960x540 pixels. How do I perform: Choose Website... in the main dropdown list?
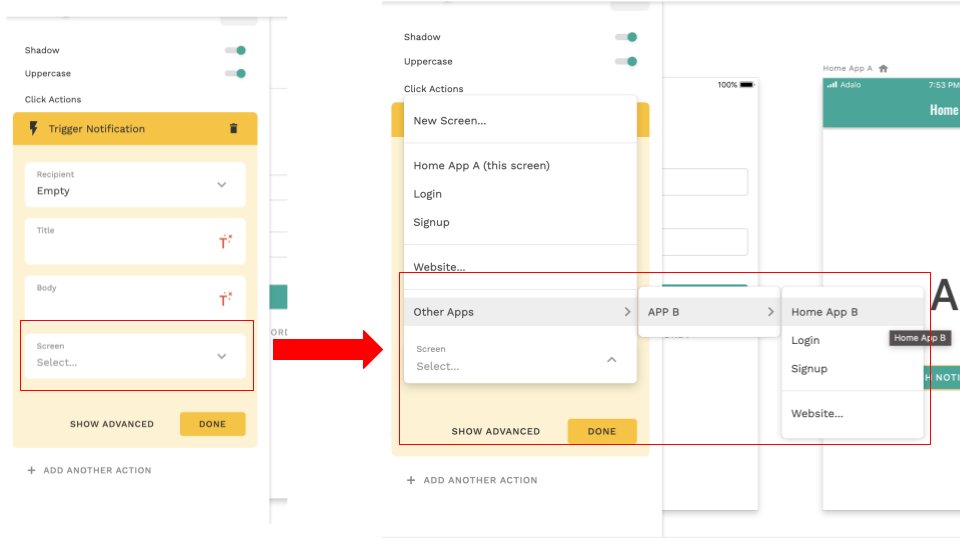(x=520, y=267)
